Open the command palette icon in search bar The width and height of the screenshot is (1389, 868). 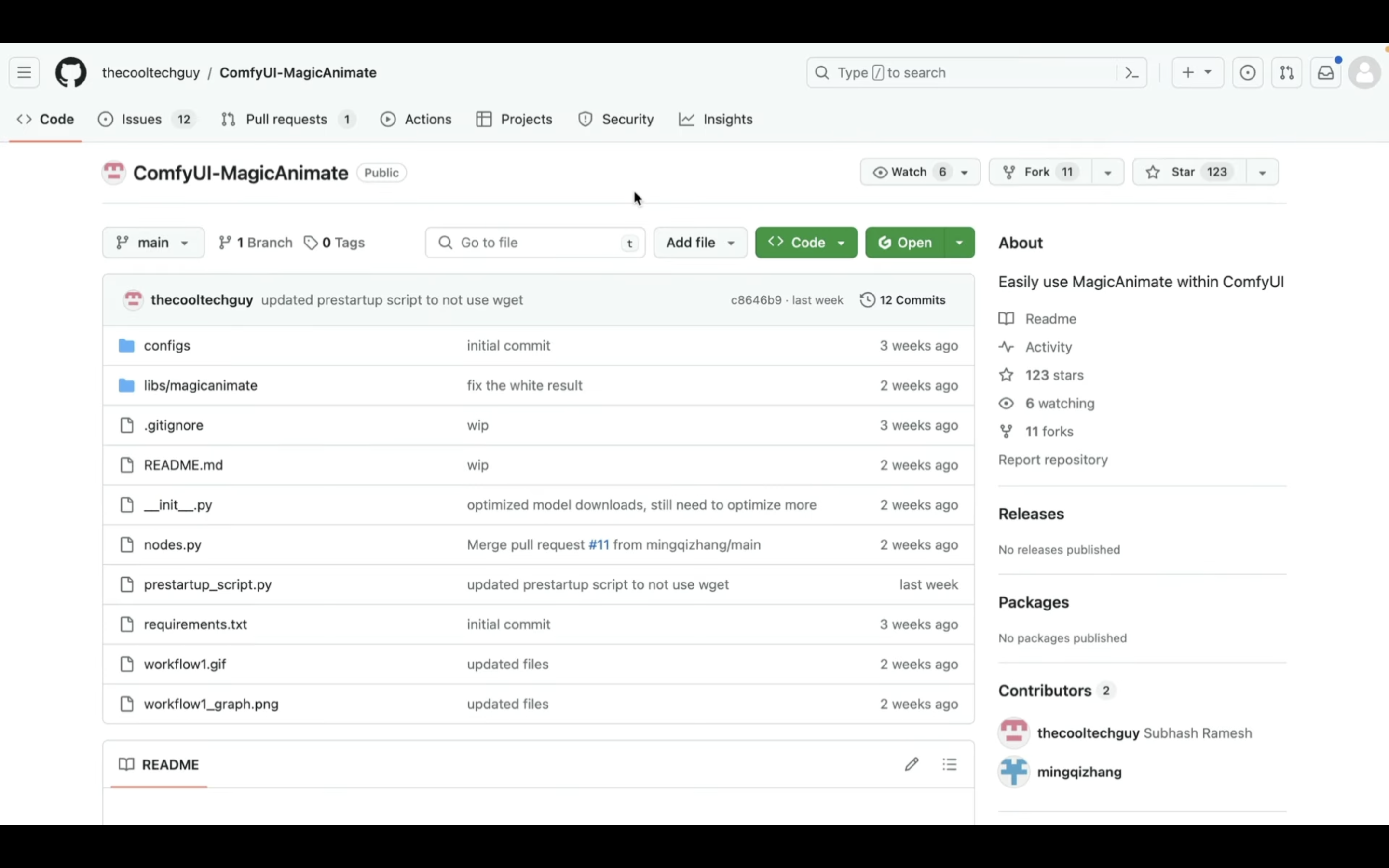(1131, 72)
